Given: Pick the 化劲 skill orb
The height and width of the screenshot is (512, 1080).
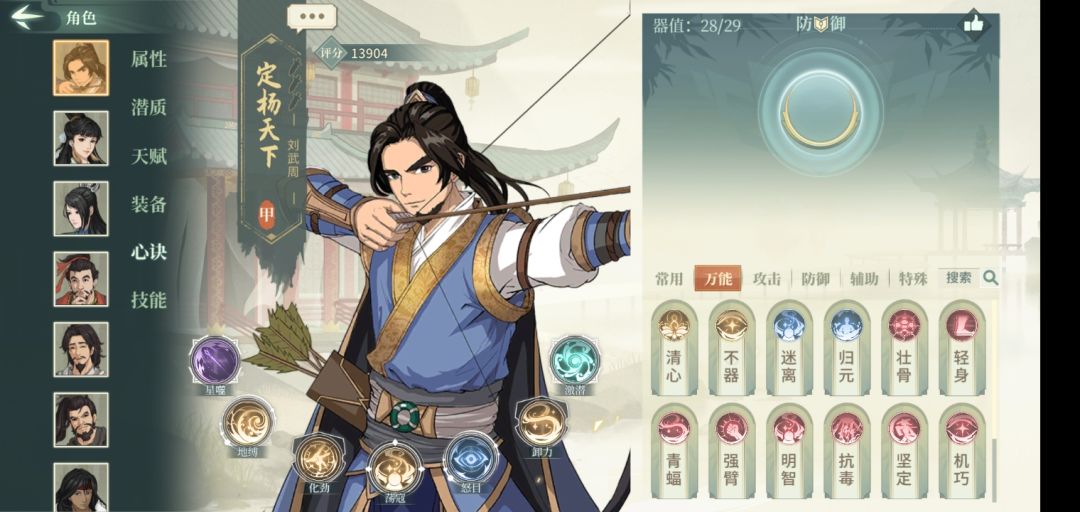Looking at the screenshot, I should tap(319, 458).
